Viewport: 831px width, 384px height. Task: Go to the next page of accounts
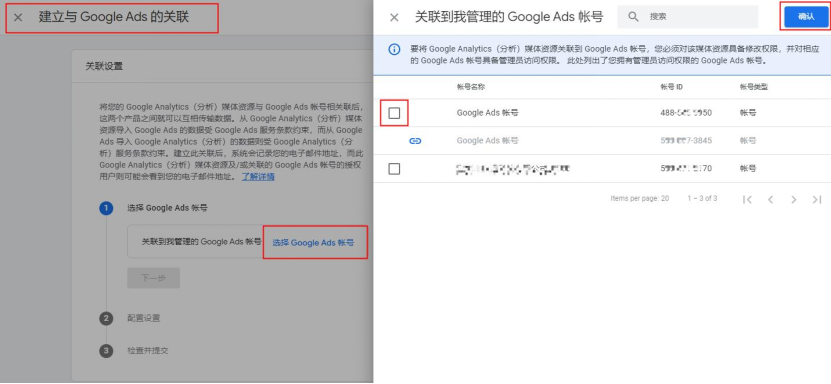point(793,199)
